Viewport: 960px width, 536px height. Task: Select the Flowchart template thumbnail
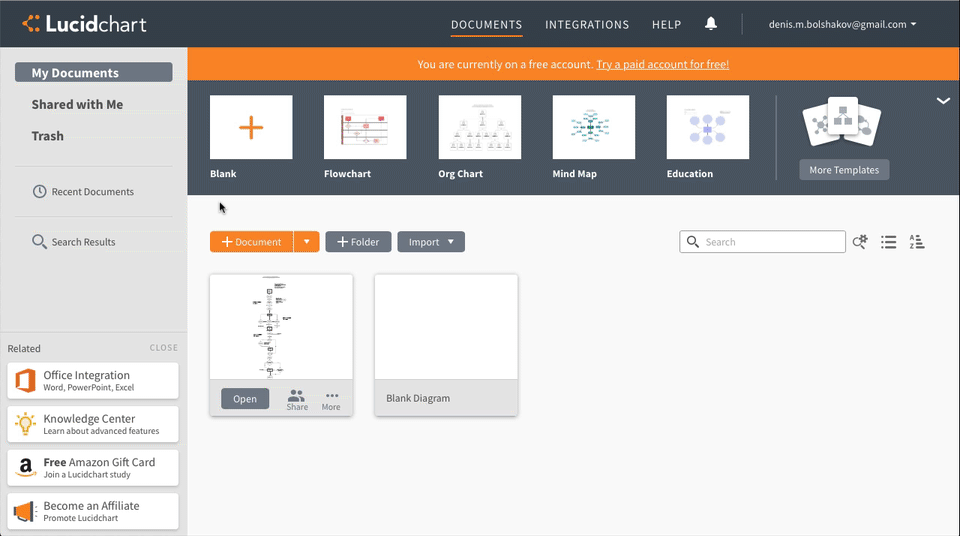tap(365, 127)
